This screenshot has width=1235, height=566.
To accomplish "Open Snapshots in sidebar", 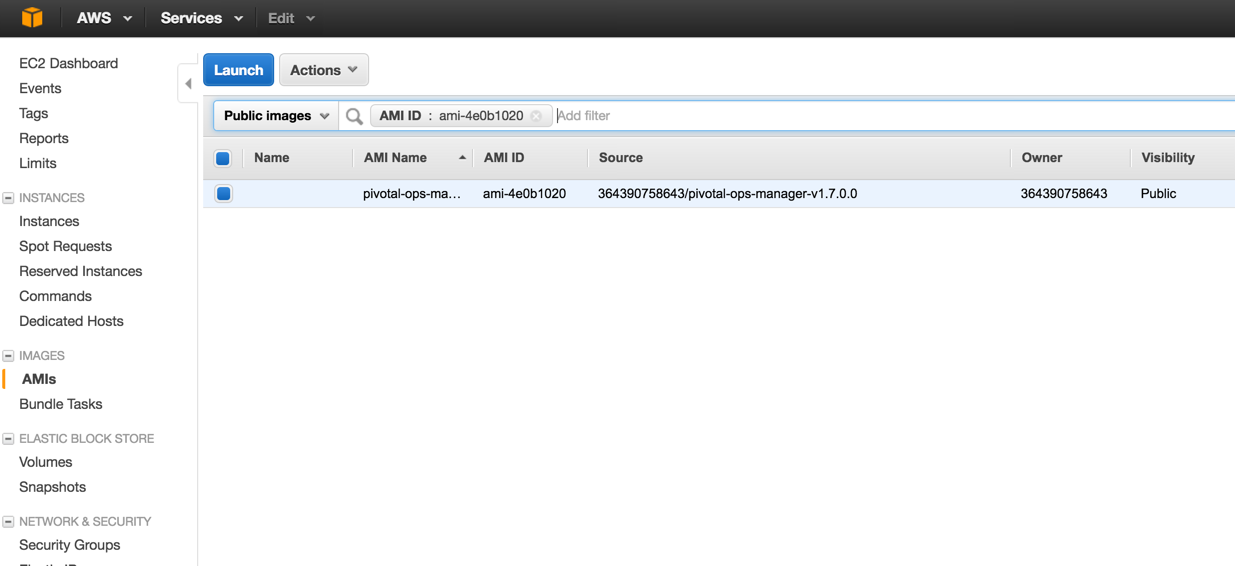I will (53, 487).
